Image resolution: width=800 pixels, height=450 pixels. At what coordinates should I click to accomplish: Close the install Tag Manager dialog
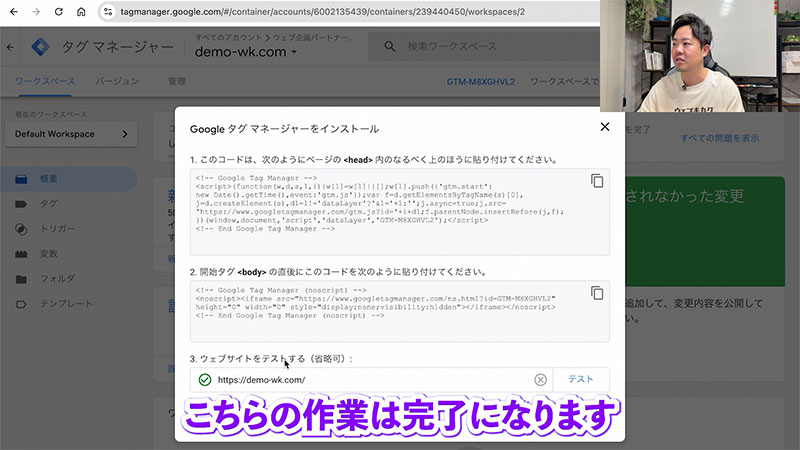(x=605, y=127)
